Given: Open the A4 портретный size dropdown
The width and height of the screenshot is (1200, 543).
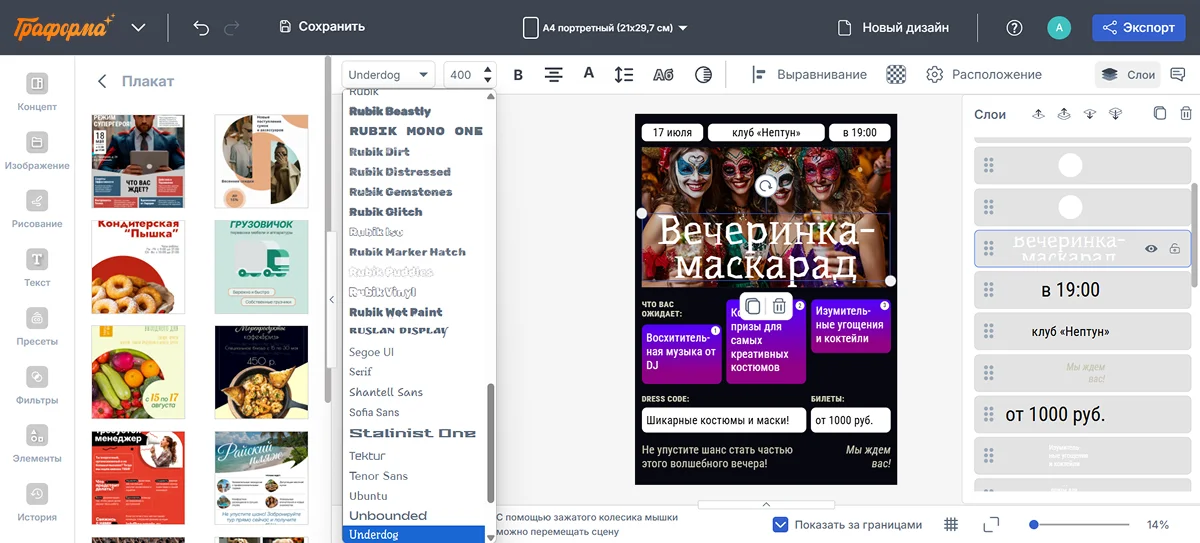Looking at the screenshot, I should point(606,28).
